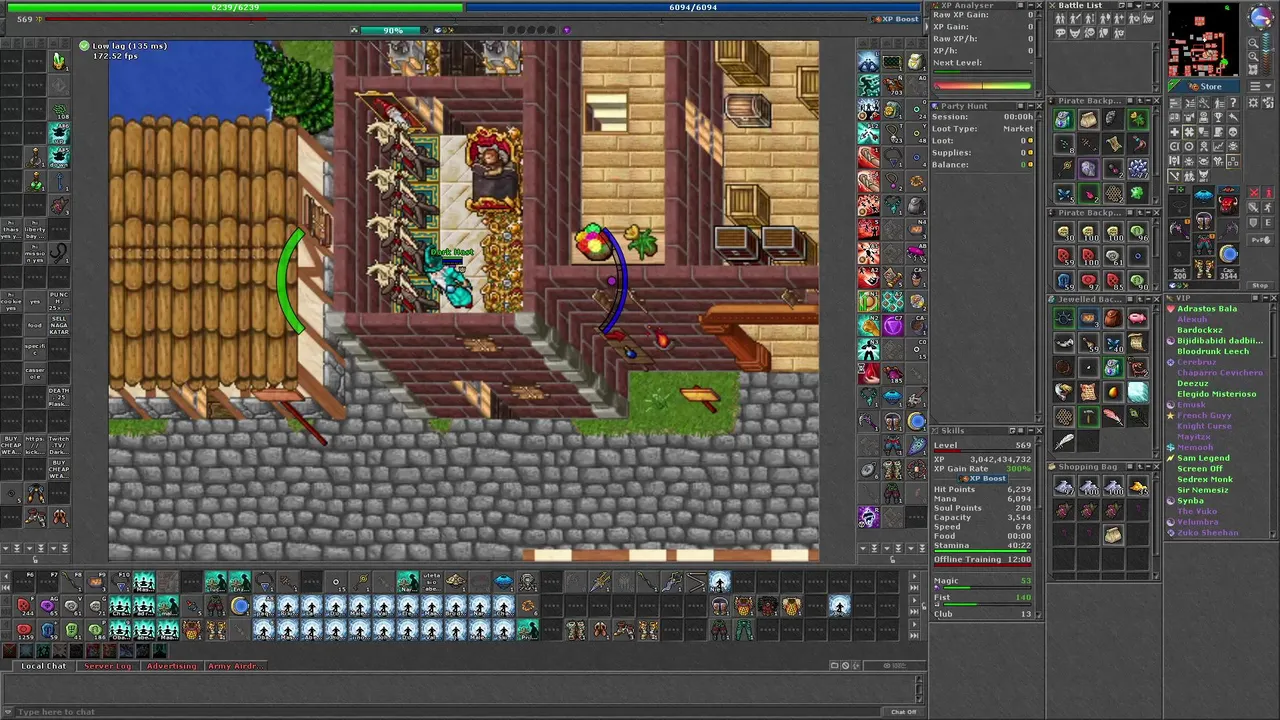Toggle the red standing figure combat button
Screen dimensions: 1280x720
tap(1268, 192)
